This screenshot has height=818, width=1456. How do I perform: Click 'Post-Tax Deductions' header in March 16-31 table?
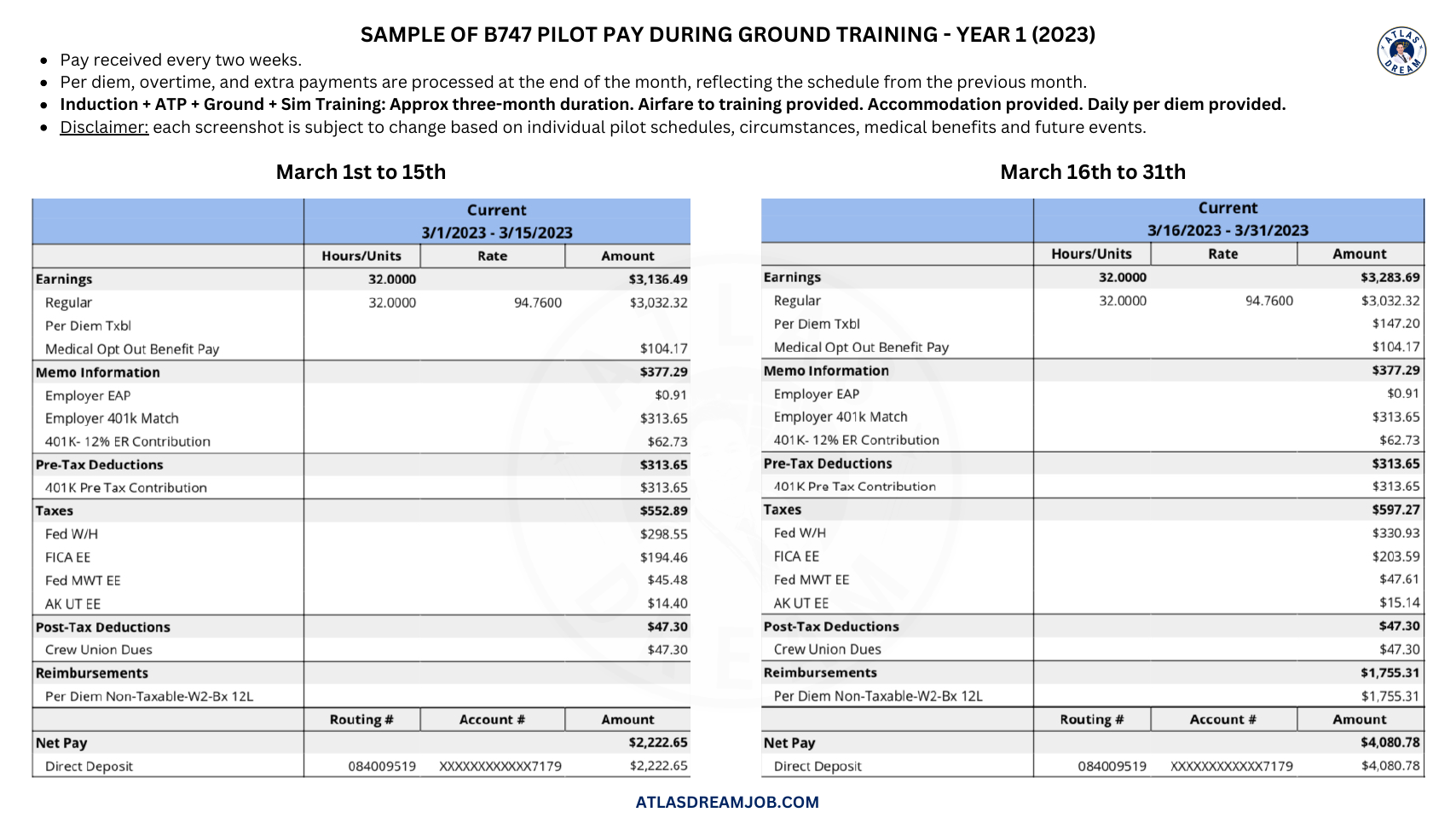[831, 626]
